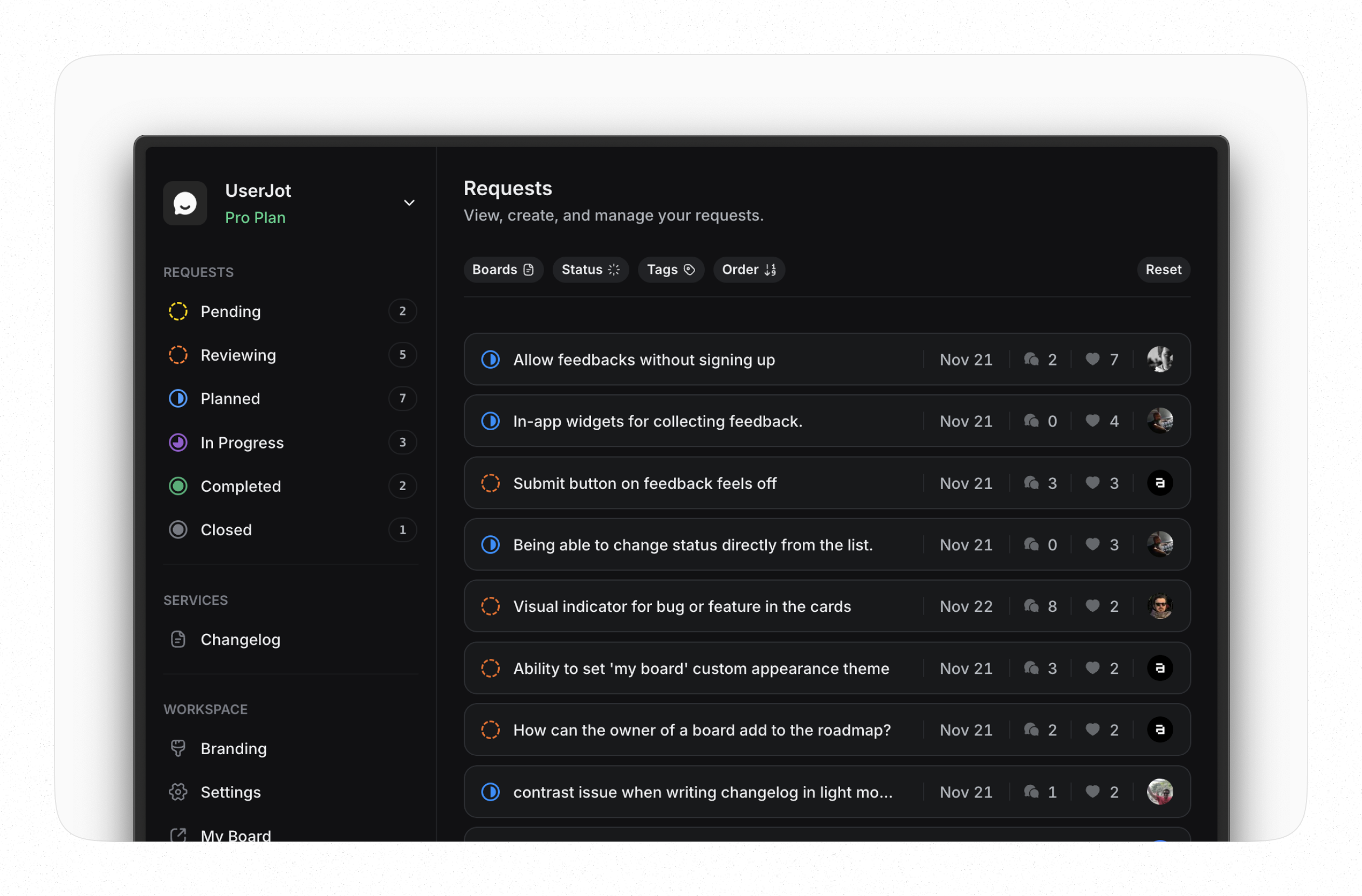Screen dimensions: 1362x896
Task: Expand the UserJot workspace chevron
Action: (x=409, y=203)
